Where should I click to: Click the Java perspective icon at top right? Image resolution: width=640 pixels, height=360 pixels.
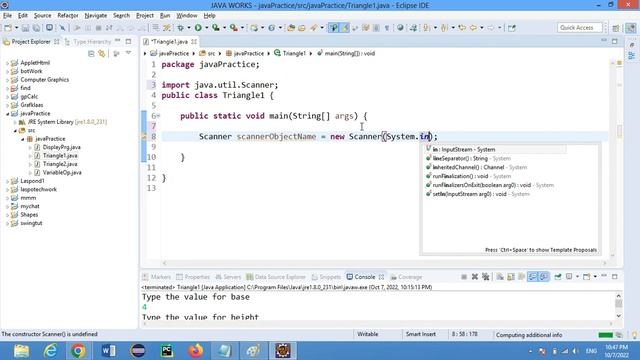(631, 28)
